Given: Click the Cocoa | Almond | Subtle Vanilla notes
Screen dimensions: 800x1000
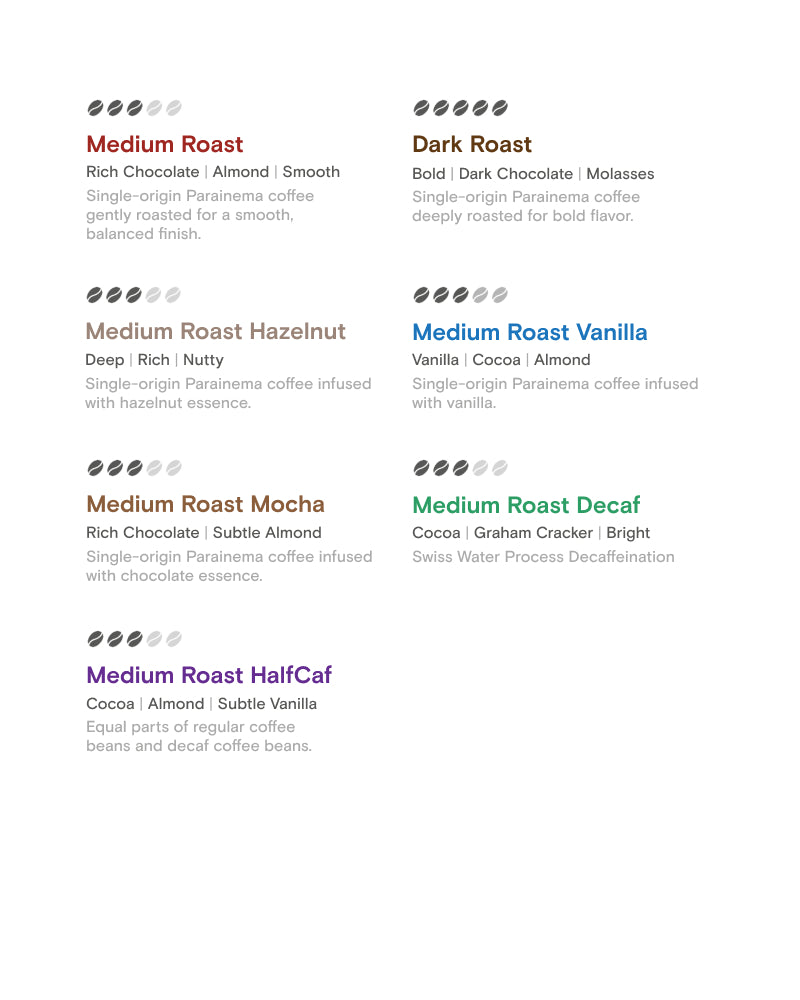Looking at the screenshot, I should (x=201, y=704).
